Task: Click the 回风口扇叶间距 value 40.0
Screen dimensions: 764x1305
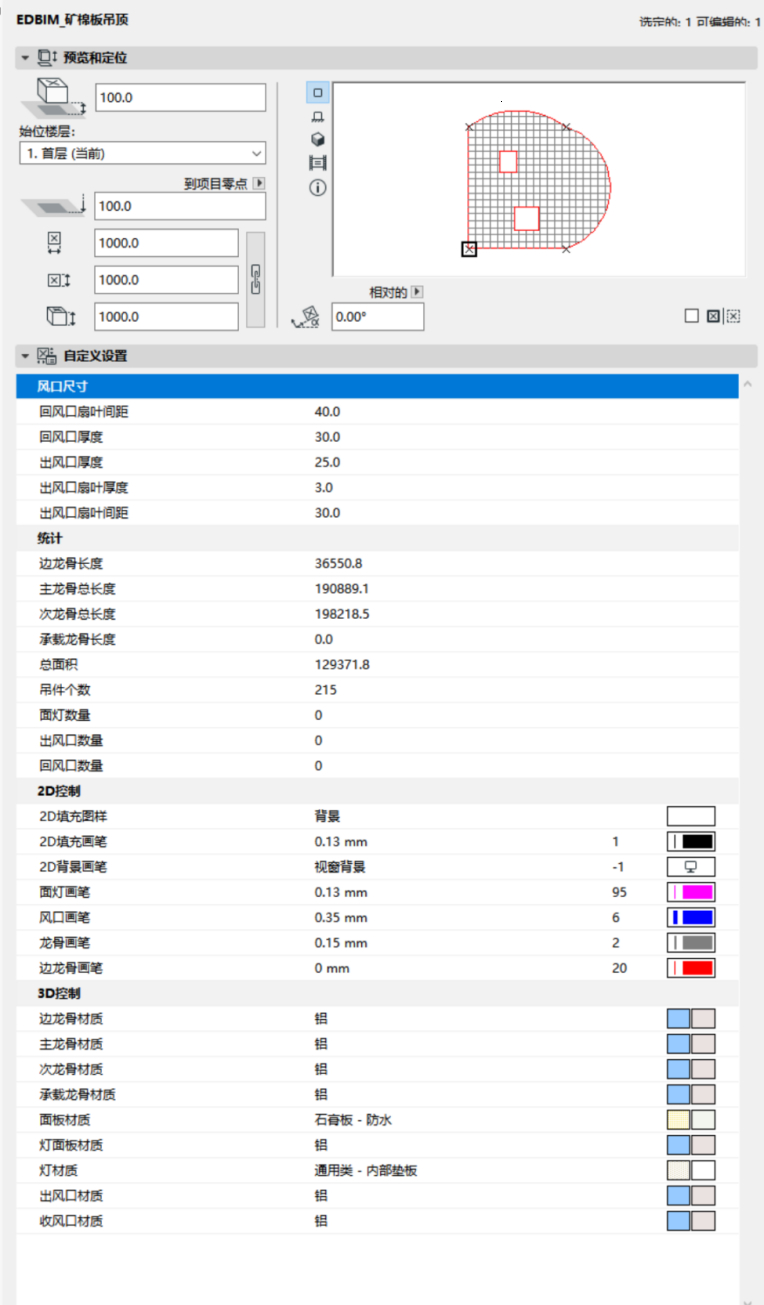Action: [x=327, y=412]
